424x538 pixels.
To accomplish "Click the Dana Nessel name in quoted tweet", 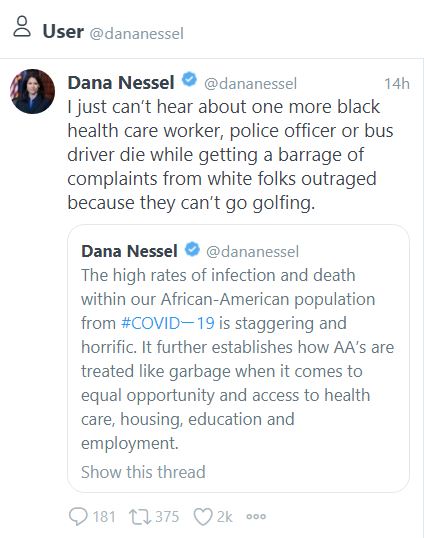I will coord(129,251).
